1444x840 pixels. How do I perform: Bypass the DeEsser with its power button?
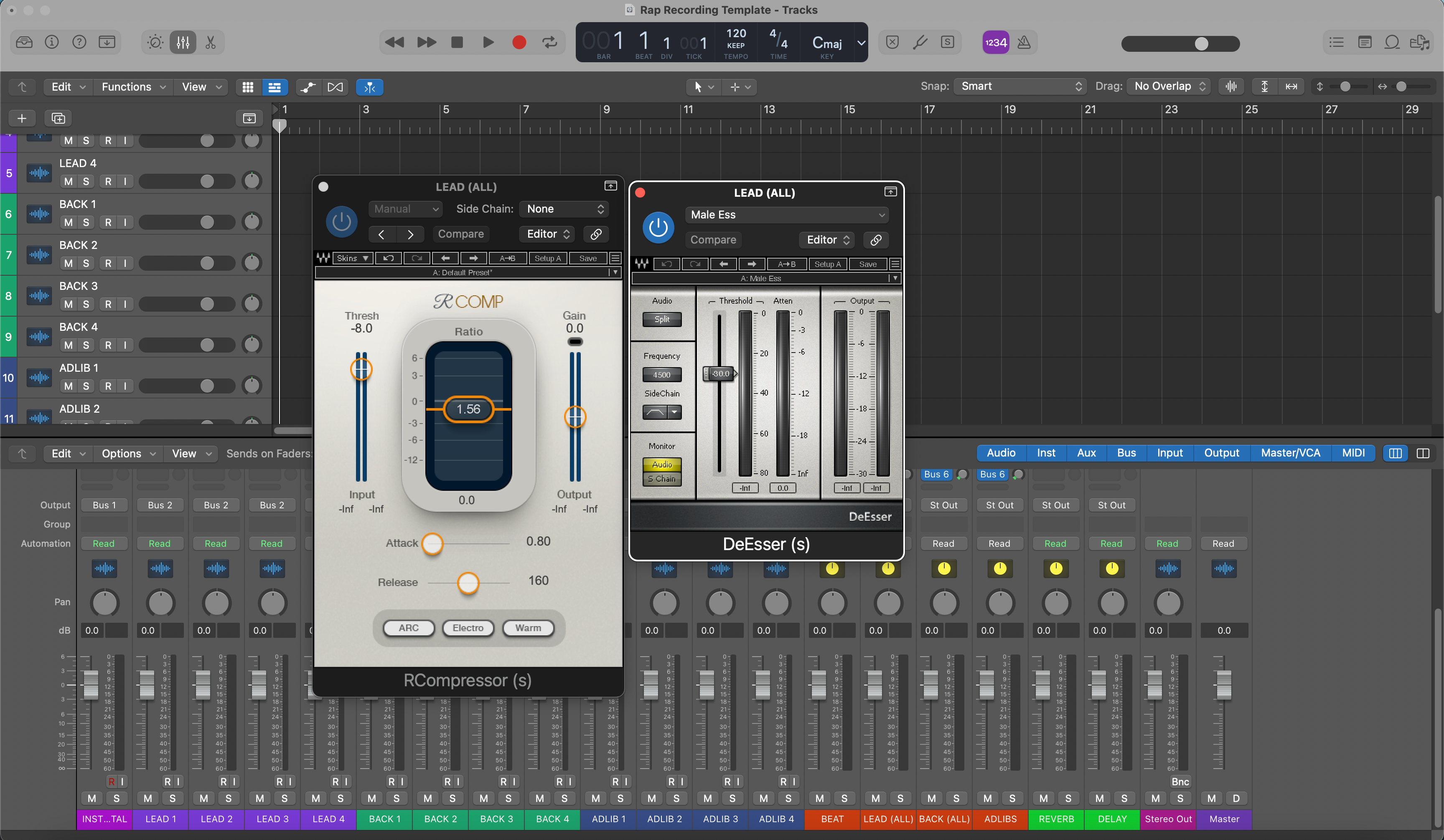[658, 227]
